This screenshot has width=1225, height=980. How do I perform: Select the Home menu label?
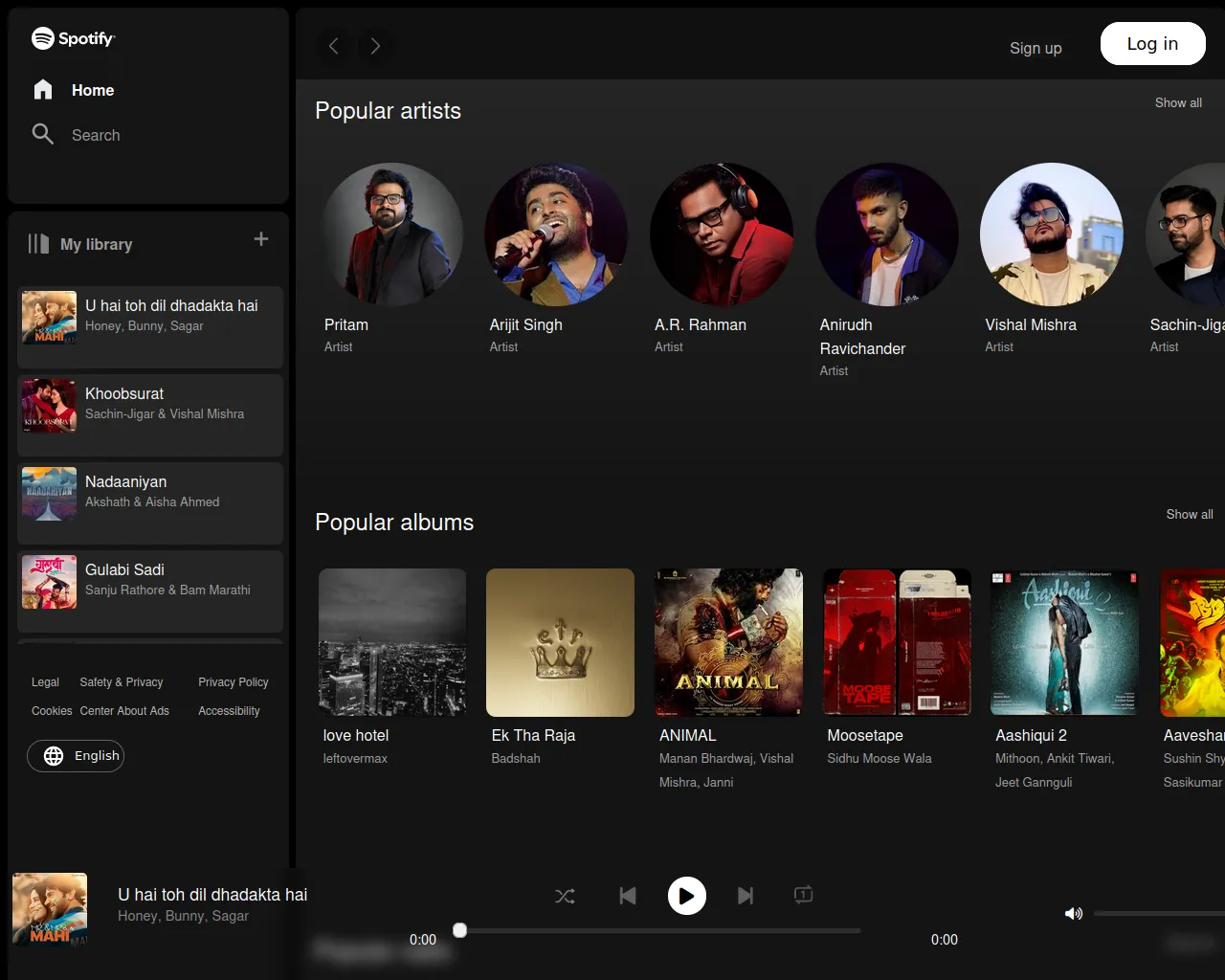93,90
